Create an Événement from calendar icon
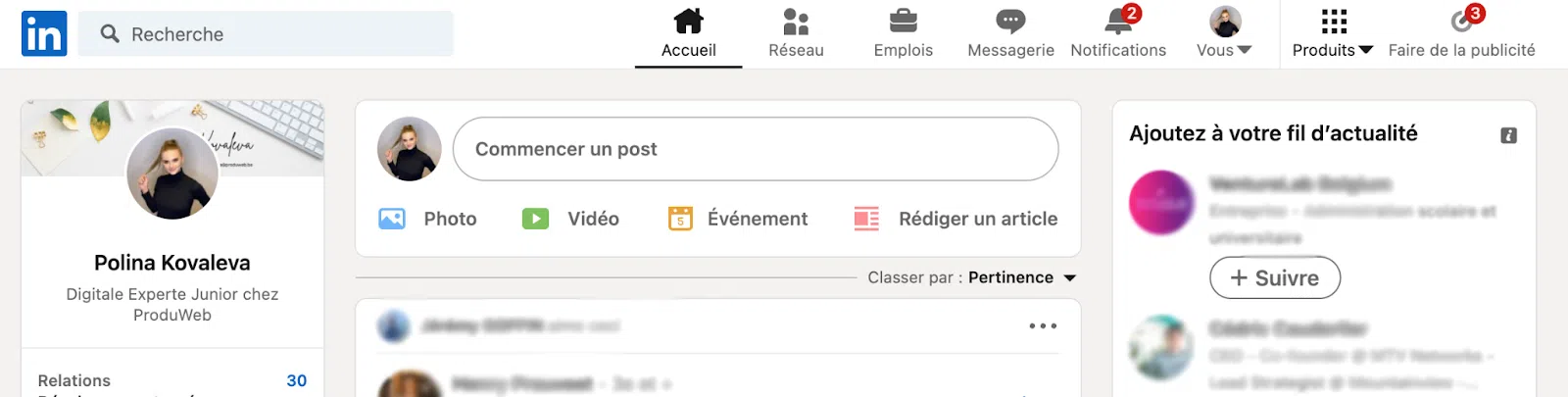Viewport: 1568px width, 397px height. (x=680, y=219)
